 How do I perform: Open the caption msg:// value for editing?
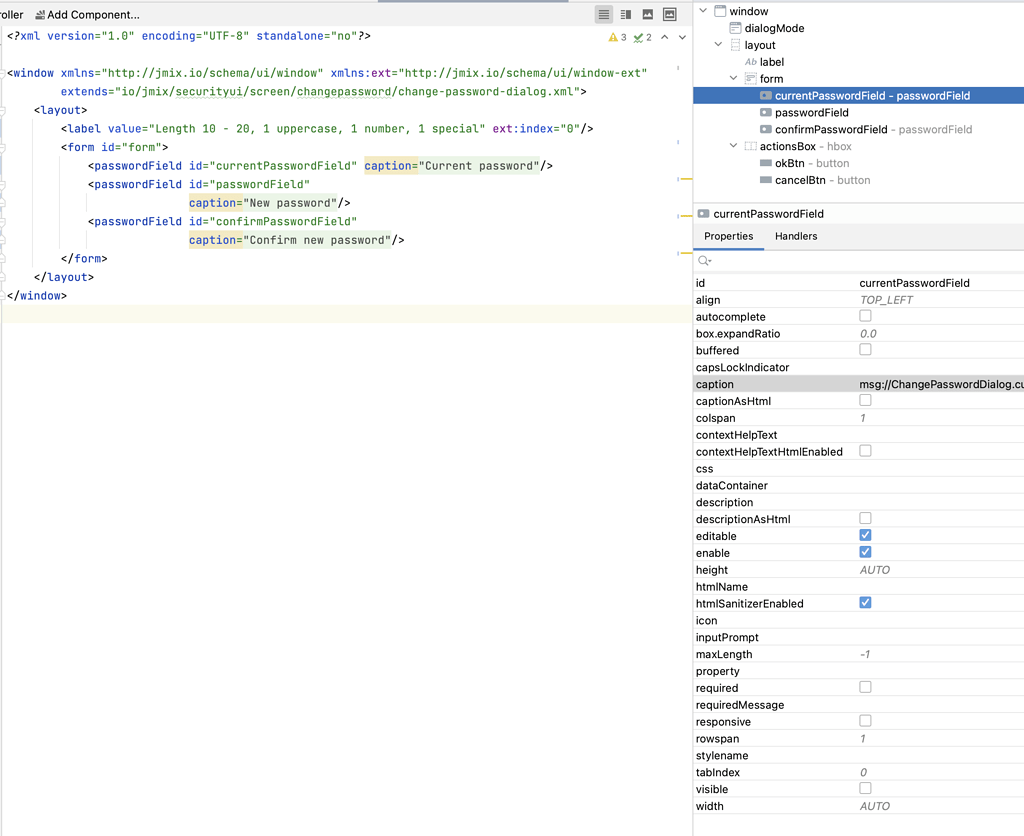(940, 384)
